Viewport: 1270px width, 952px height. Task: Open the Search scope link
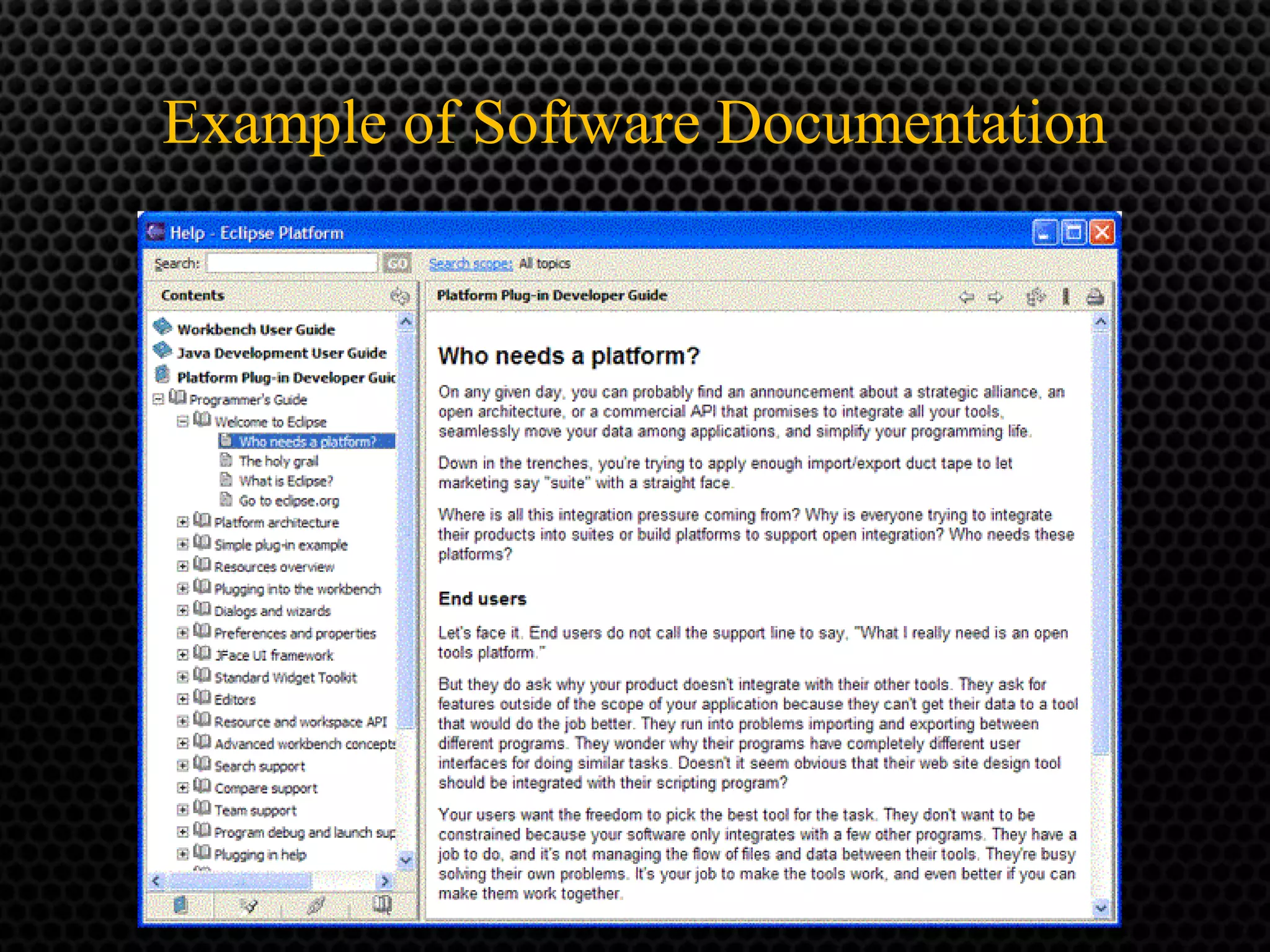coord(471,264)
